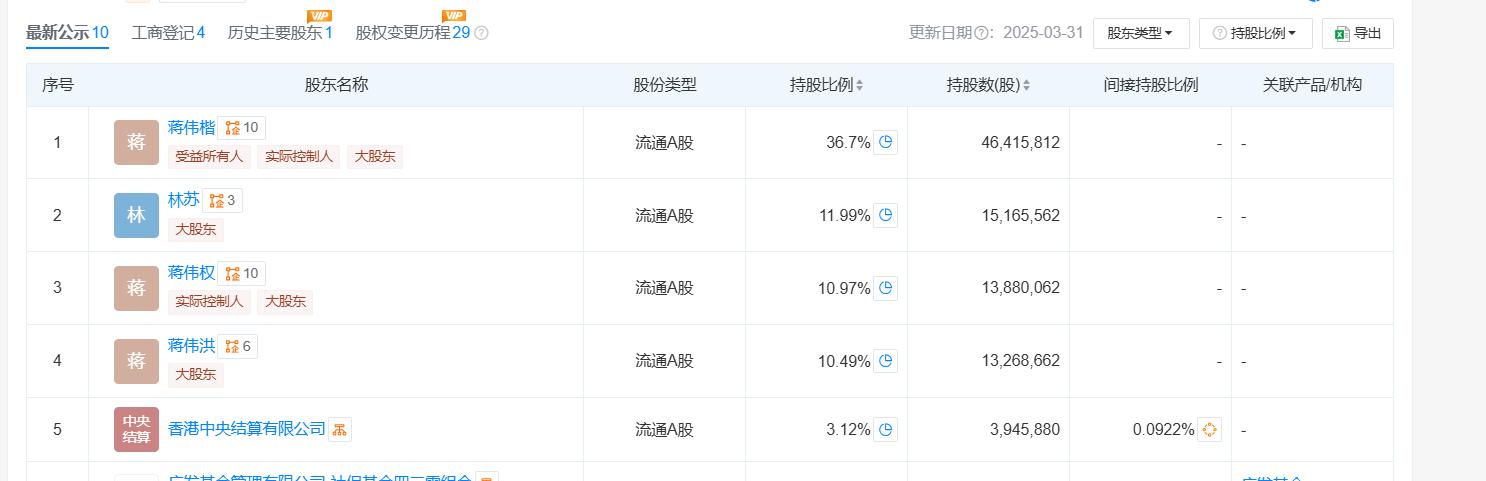Screen dimensions: 1486x481
Task: Click the 导出 export button
Action: tap(1357, 33)
